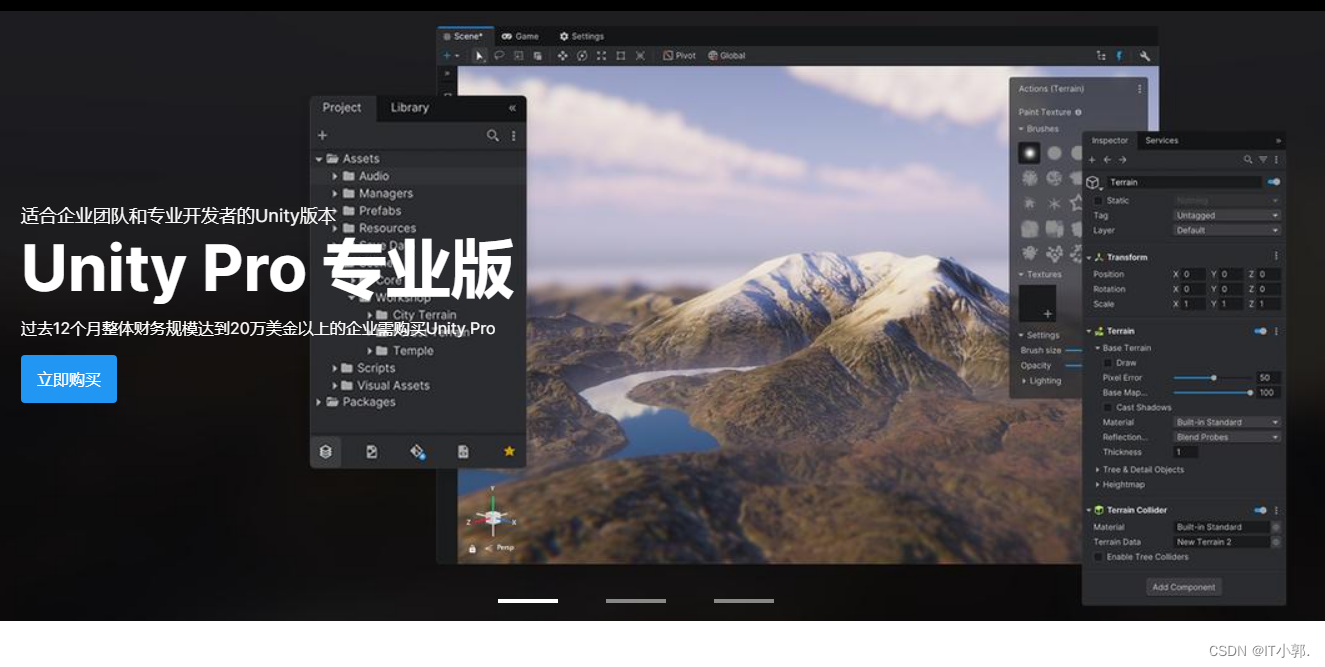Select the soft round glowing brush
The width and height of the screenshot is (1325, 667).
click(x=1029, y=153)
